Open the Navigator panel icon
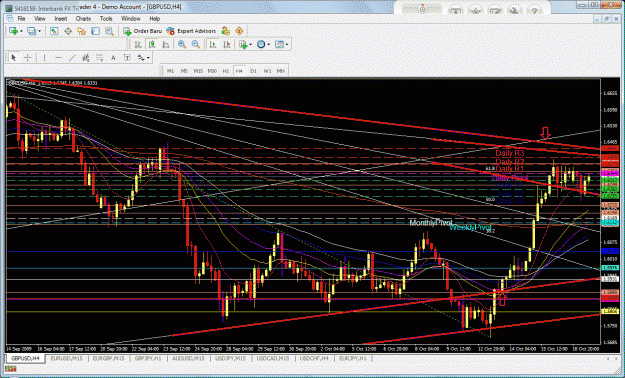The height and width of the screenshot is (378, 625). pyautogui.click(x=82, y=31)
